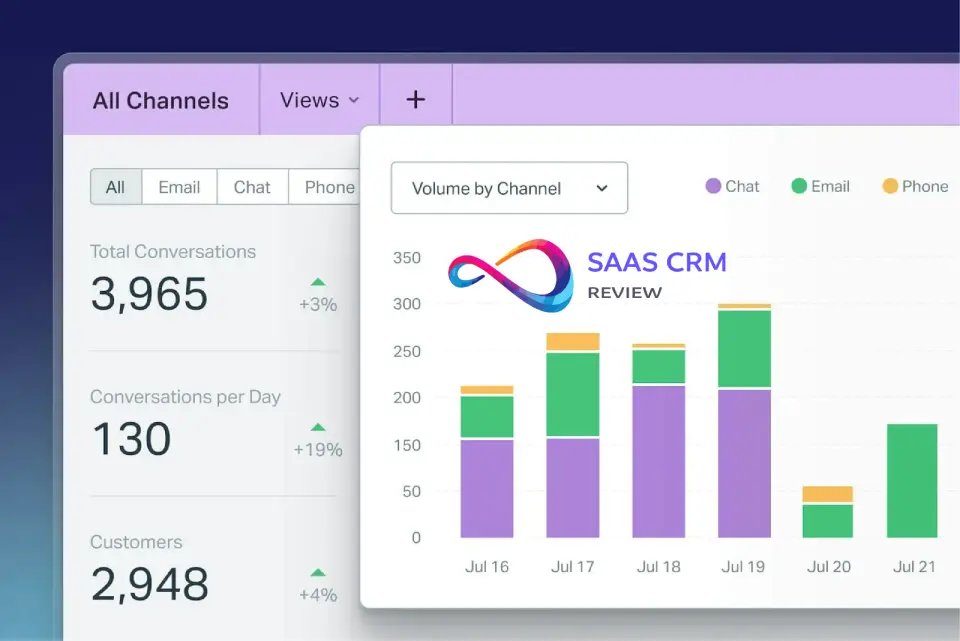Click the purple Chat segment for Jul 18
960x641 pixels.
coord(658,461)
